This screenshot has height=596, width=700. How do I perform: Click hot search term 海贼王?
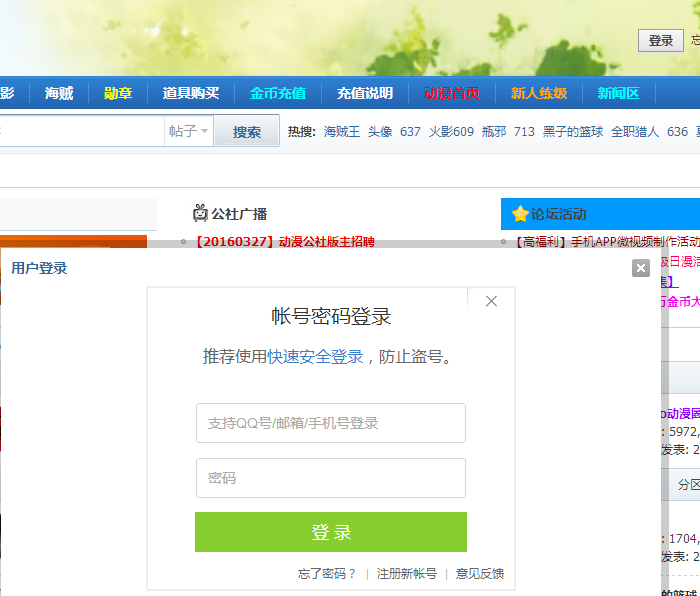pyautogui.click(x=342, y=132)
